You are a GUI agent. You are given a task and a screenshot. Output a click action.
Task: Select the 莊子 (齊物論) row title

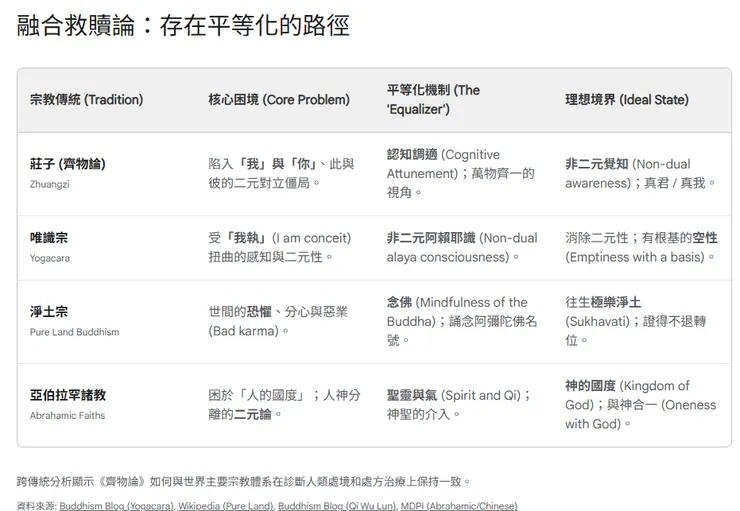tap(67, 164)
